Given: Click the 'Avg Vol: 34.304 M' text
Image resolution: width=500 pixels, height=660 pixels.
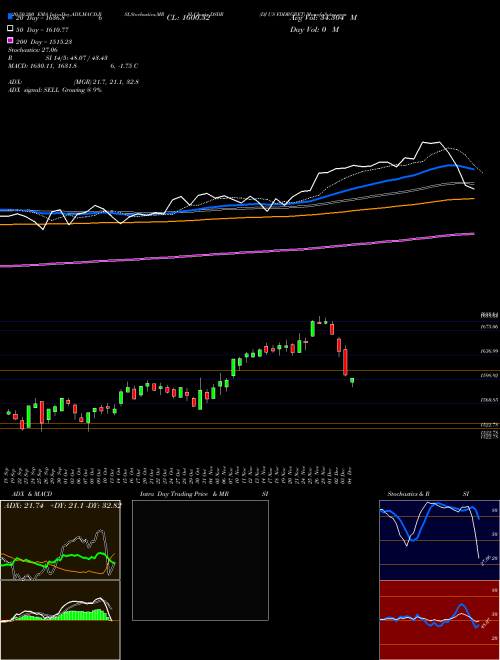Looking at the screenshot, I should click(324, 18).
